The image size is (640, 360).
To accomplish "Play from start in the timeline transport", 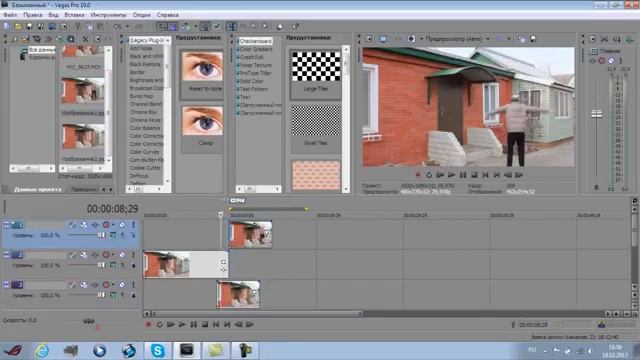I will 171,324.
